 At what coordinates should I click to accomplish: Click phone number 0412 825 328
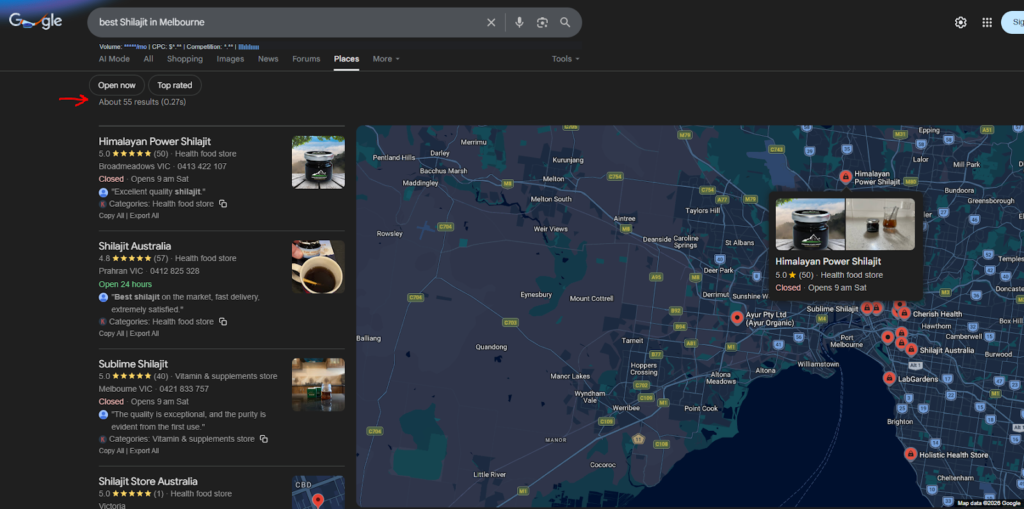pos(174,271)
